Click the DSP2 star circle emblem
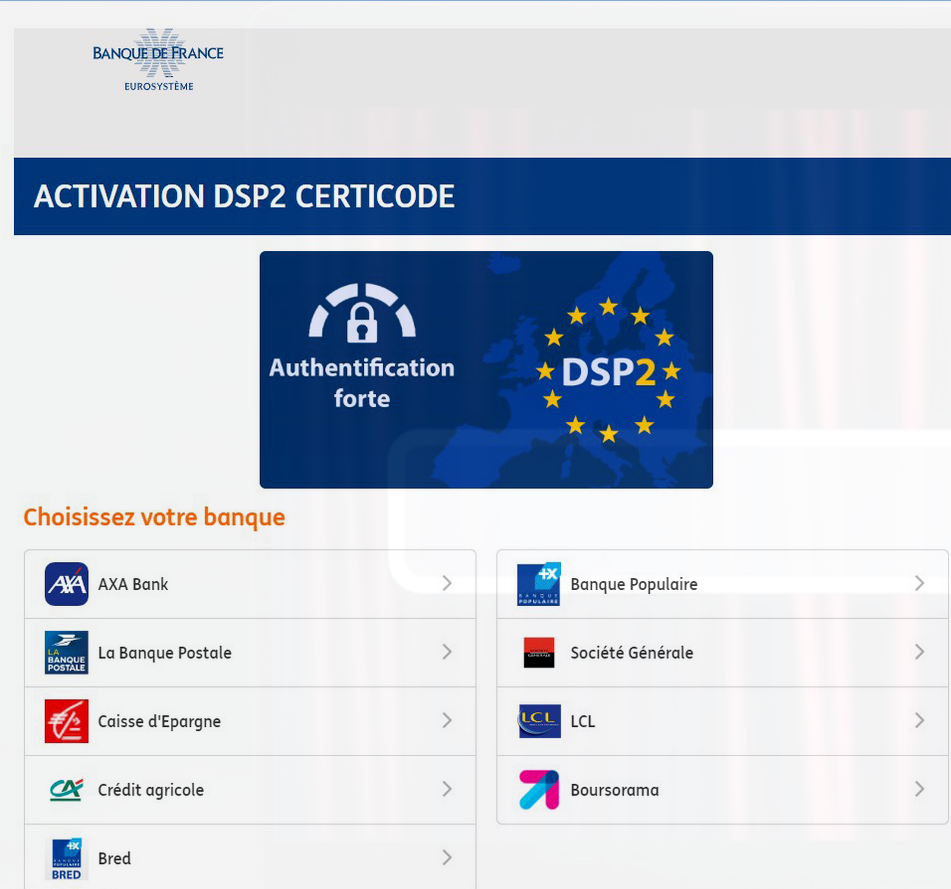This screenshot has width=951, height=889. (x=608, y=370)
